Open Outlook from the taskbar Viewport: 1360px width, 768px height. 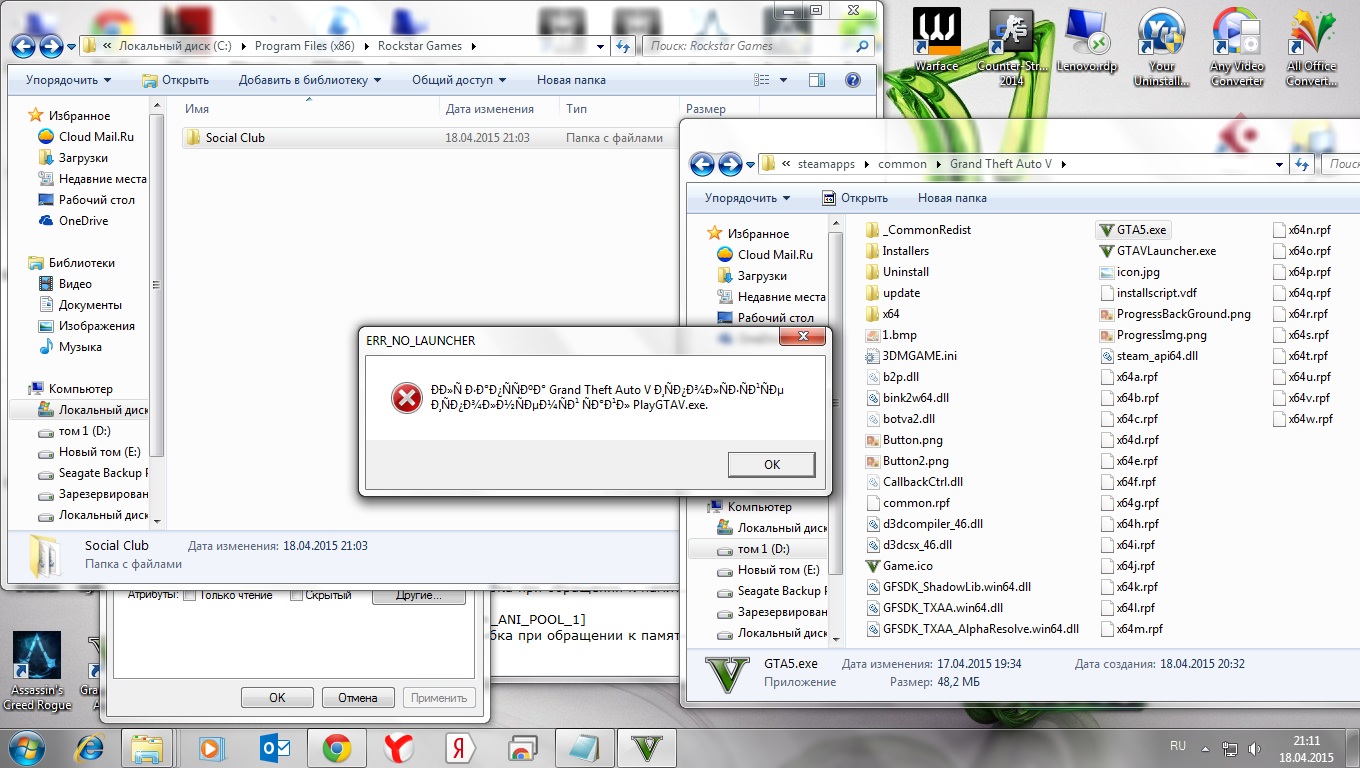click(x=273, y=747)
